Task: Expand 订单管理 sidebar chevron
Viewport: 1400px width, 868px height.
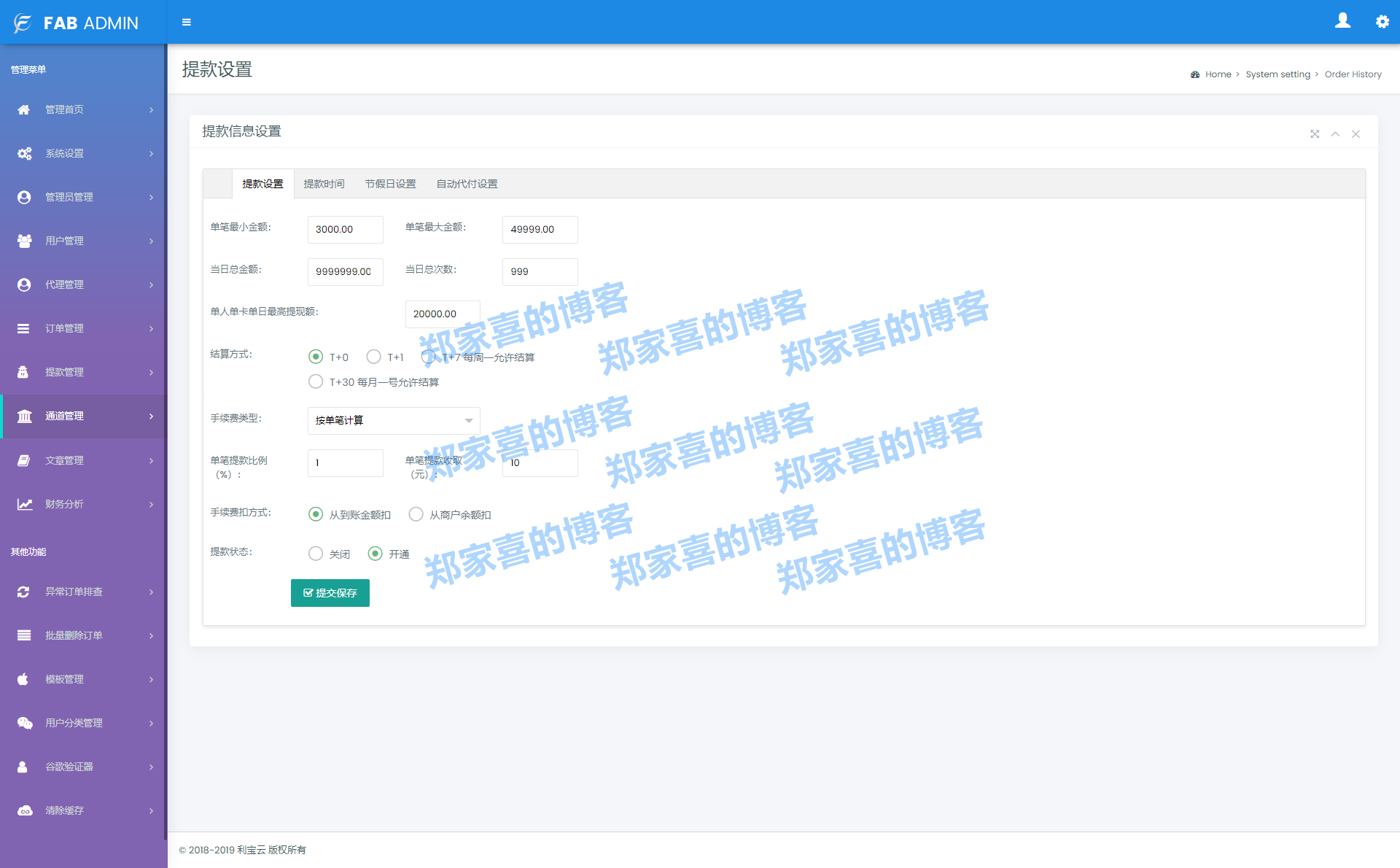Action: pos(152,328)
